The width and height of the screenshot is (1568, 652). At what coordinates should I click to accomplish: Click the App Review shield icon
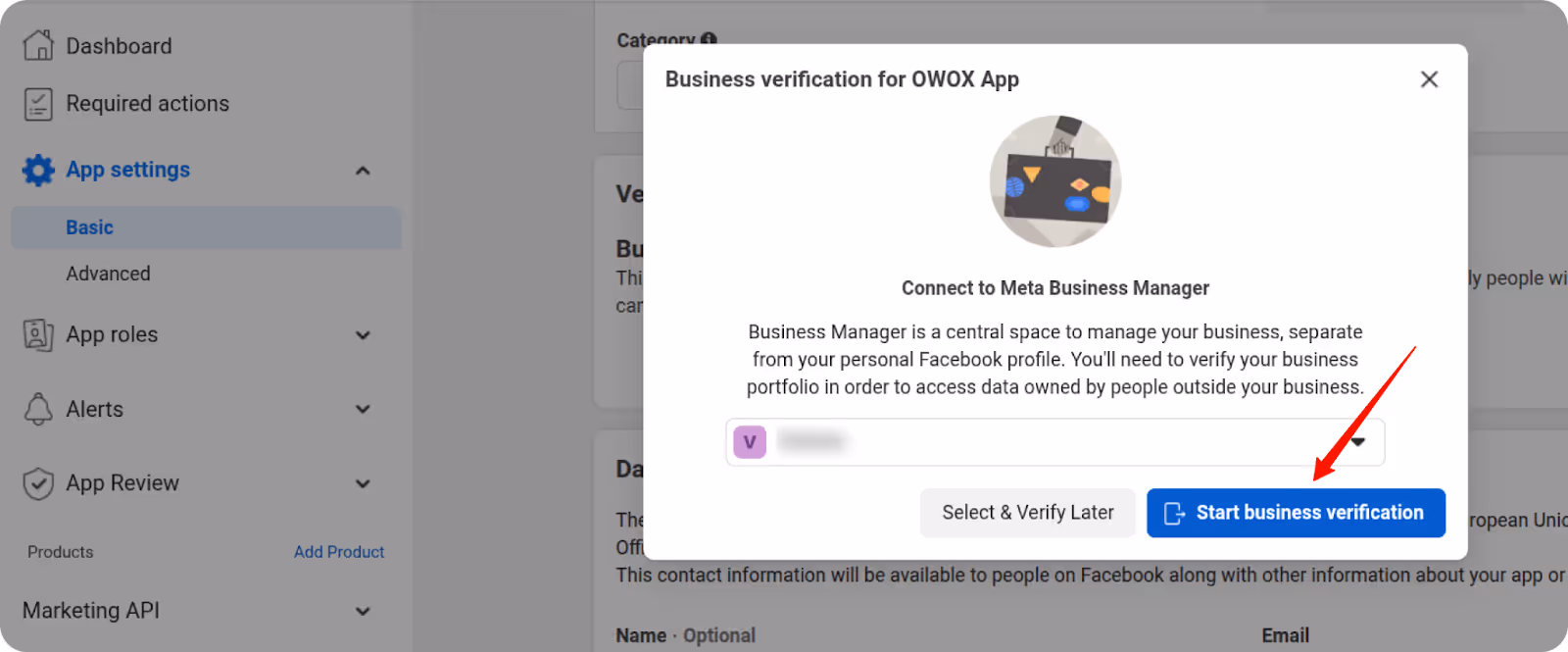(37, 482)
